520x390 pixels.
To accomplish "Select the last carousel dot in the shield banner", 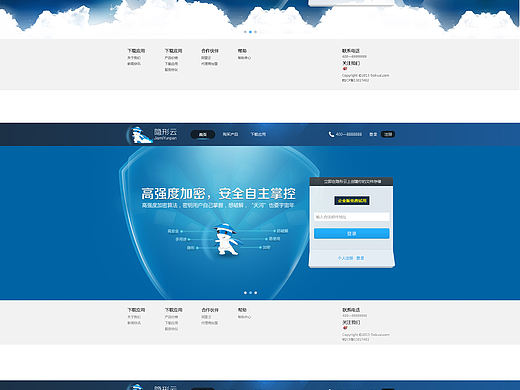I will pos(256,293).
